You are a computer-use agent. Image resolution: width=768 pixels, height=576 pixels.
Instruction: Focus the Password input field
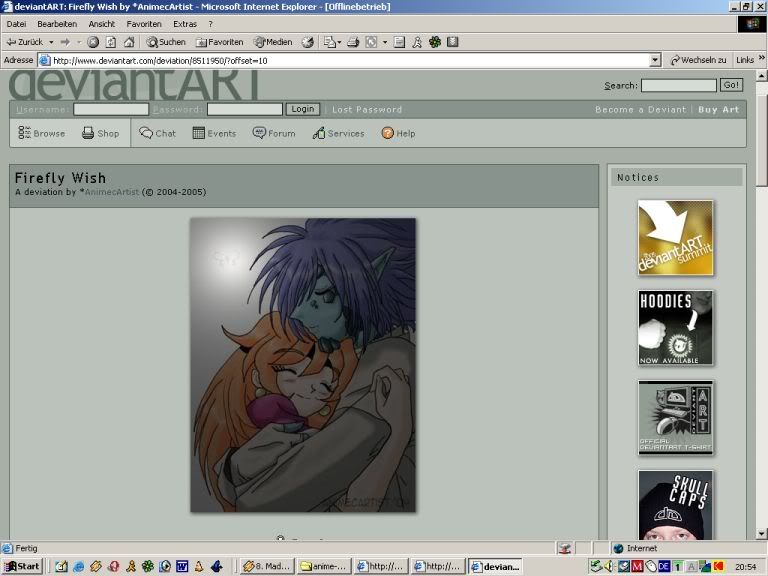pos(244,109)
